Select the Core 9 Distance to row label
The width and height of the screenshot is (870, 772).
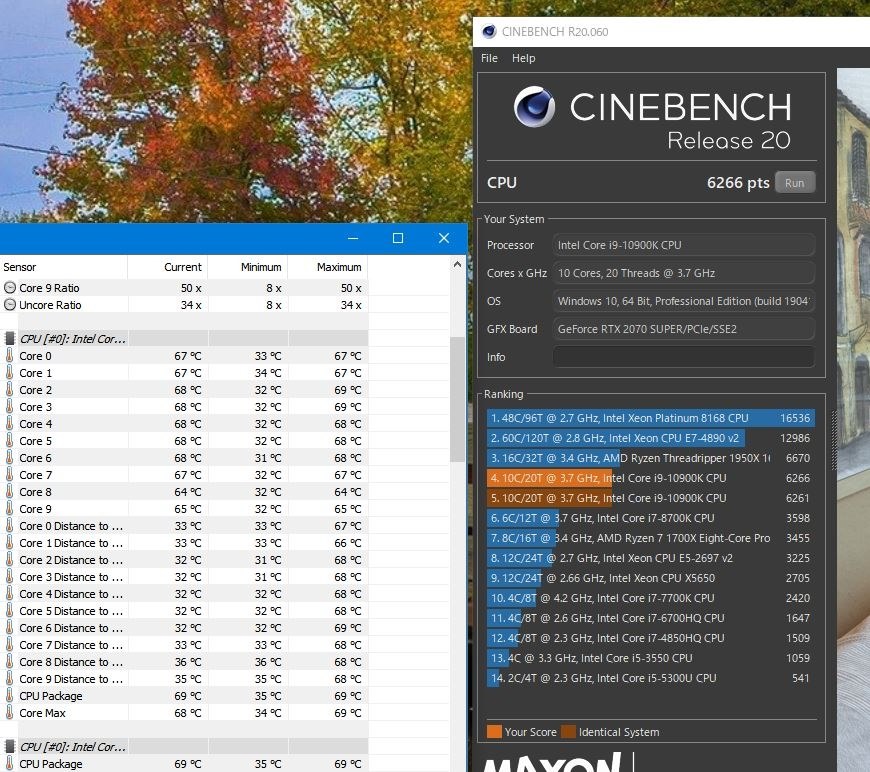tap(71, 679)
